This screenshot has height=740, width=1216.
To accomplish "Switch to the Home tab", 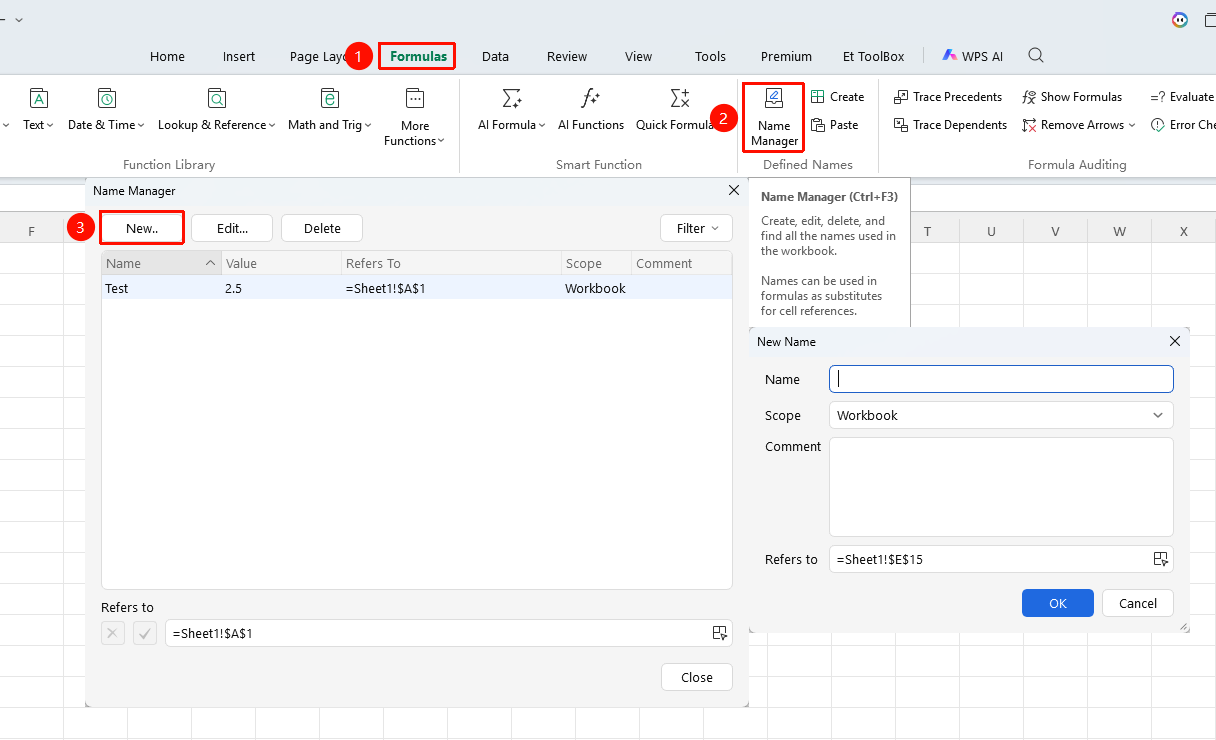I will (167, 56).
